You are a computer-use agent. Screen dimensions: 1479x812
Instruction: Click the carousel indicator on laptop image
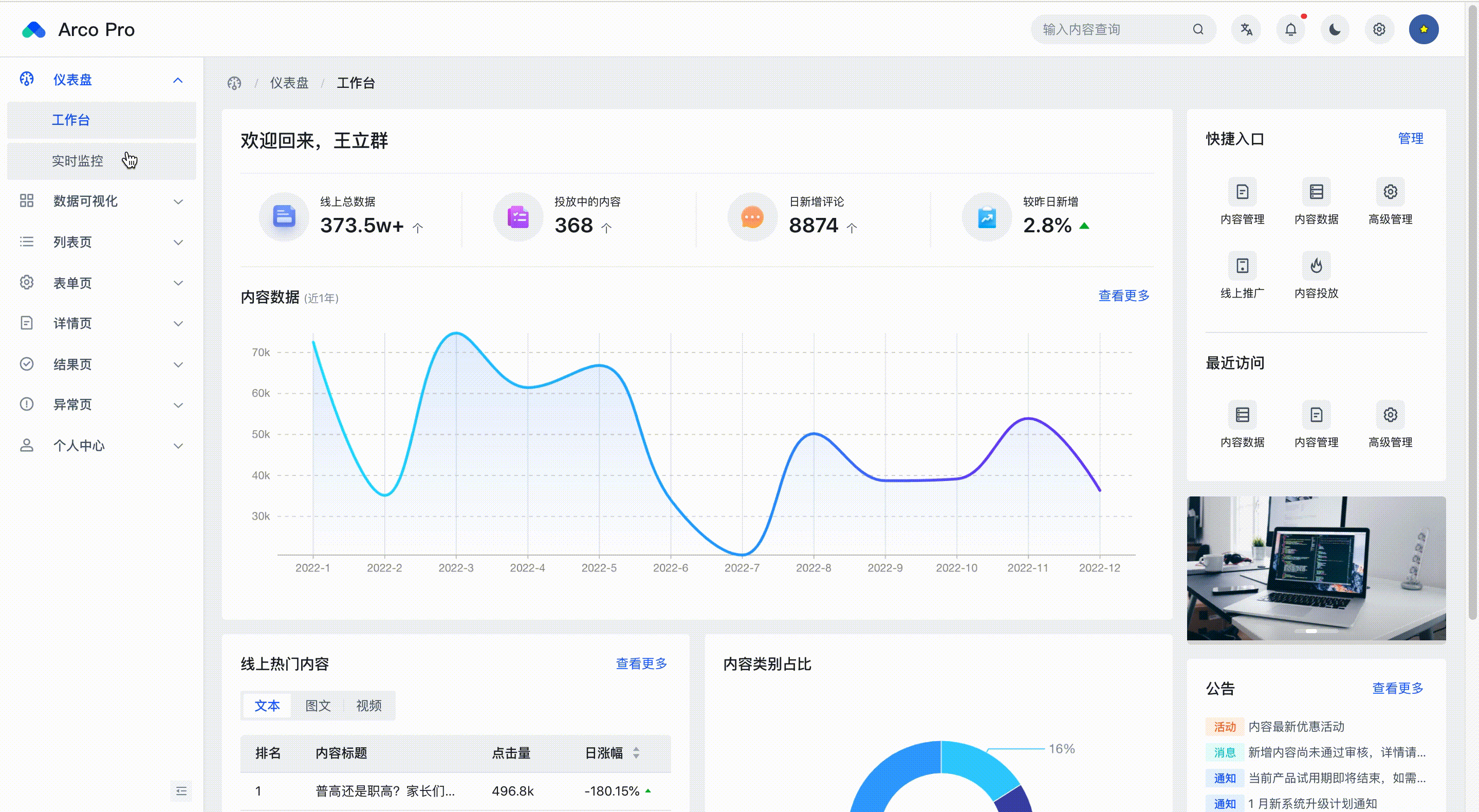tap(1311, 631)
